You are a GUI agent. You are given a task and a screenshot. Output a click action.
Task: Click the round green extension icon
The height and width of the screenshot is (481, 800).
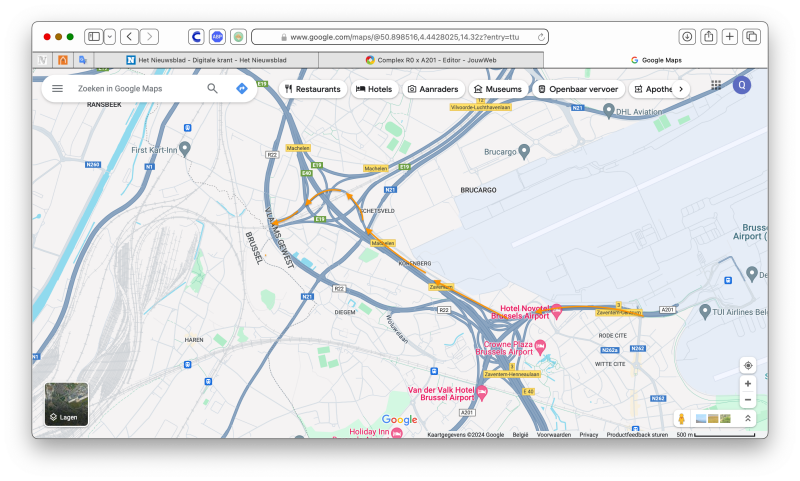[238, 37]
